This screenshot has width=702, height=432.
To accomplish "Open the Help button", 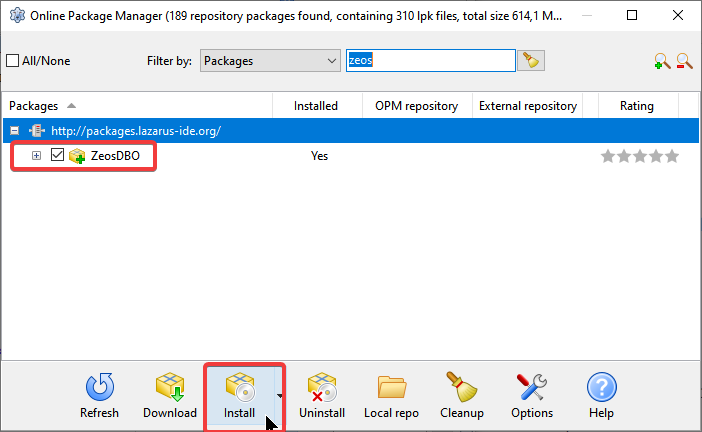I will pos(601,396).
